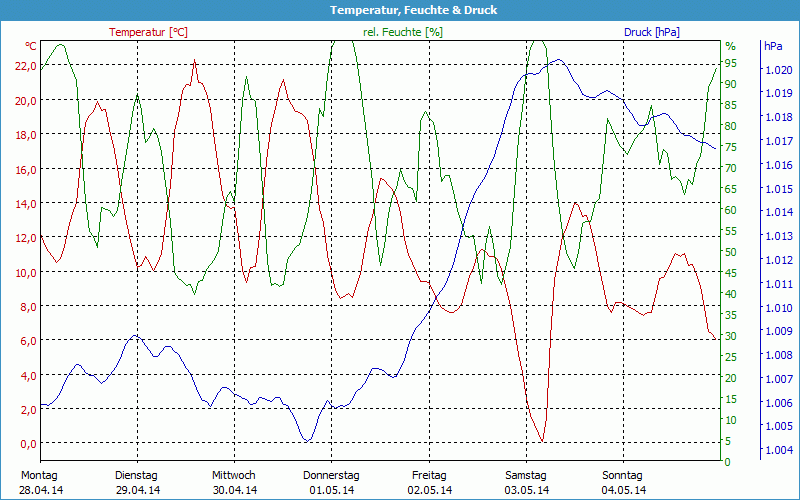Click the '1.010' pressure axis value

[779, 308]
